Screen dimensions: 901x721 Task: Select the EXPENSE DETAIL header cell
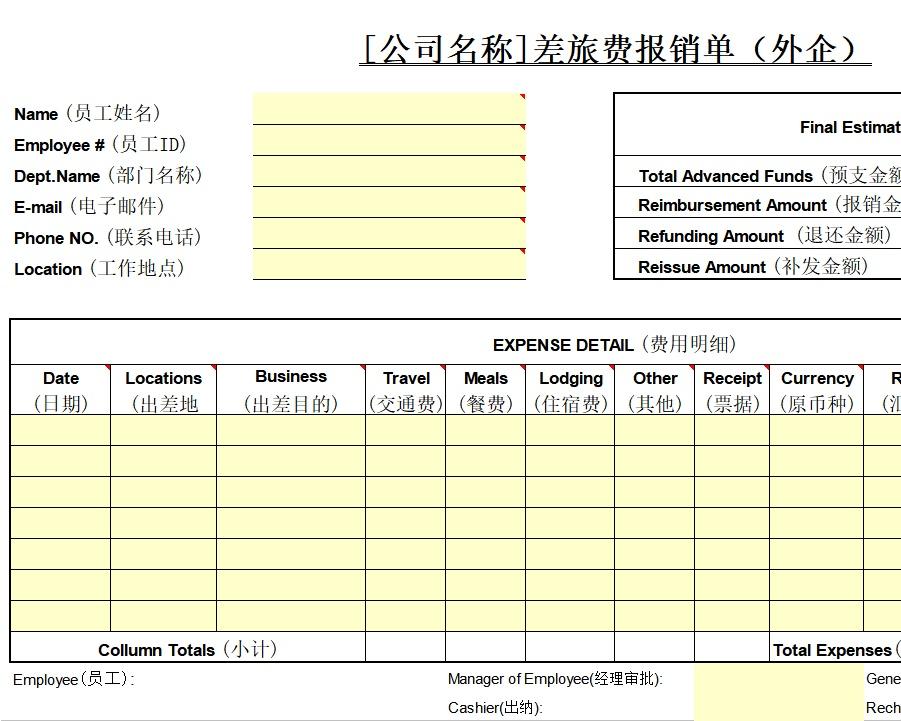614,345
